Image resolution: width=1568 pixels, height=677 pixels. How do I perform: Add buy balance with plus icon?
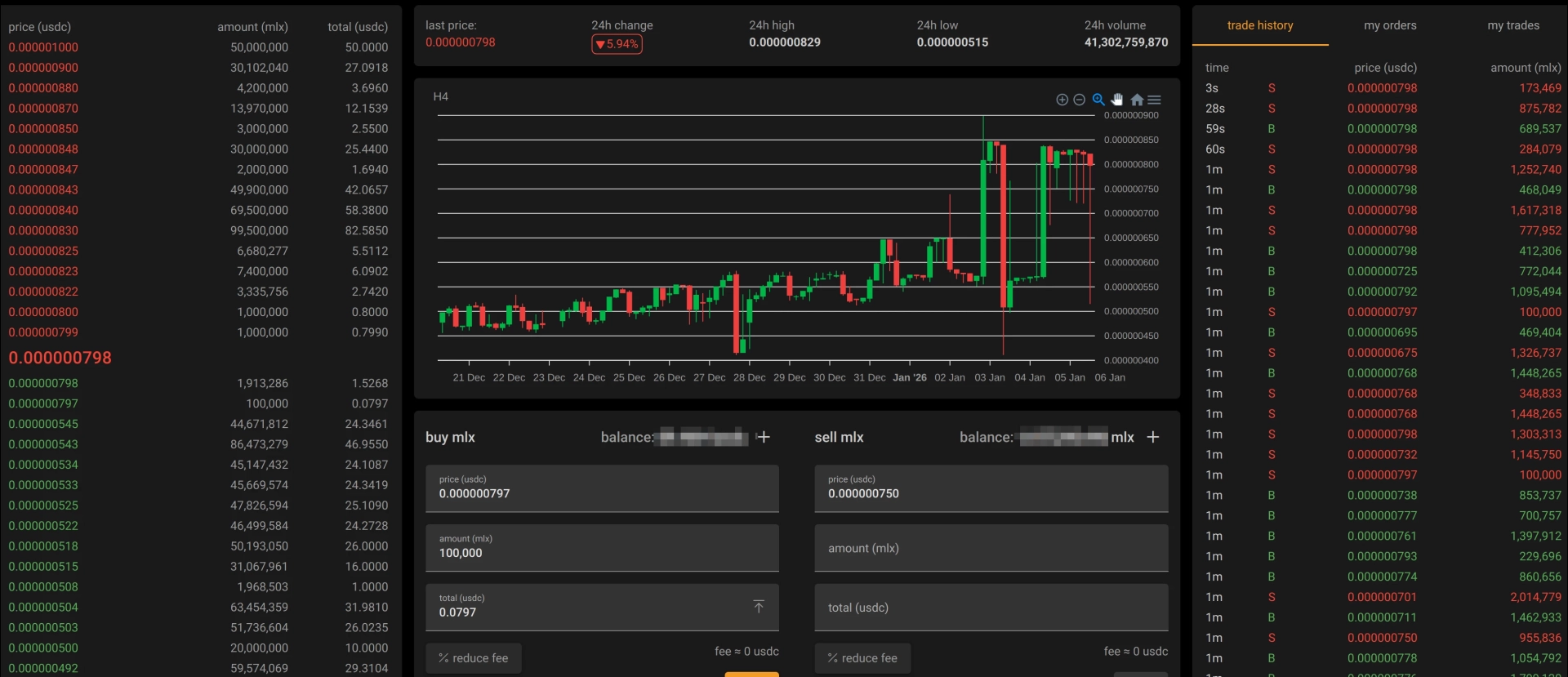(x=764, y=437)
